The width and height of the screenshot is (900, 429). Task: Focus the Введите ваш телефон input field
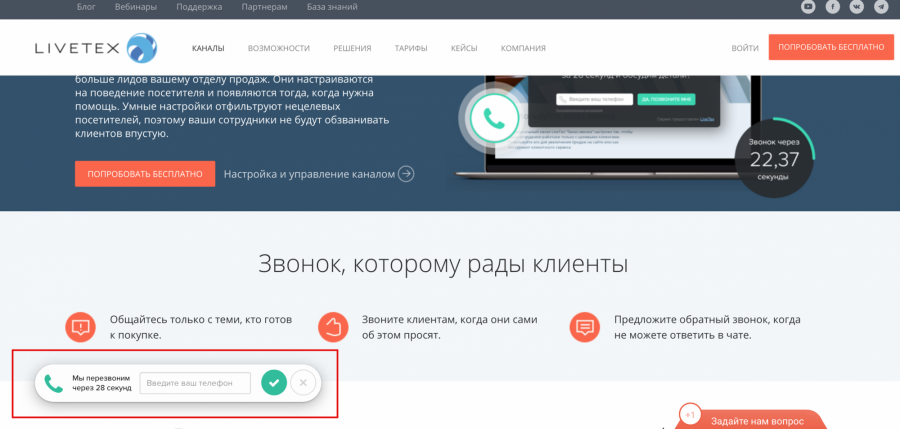[195, 383]
